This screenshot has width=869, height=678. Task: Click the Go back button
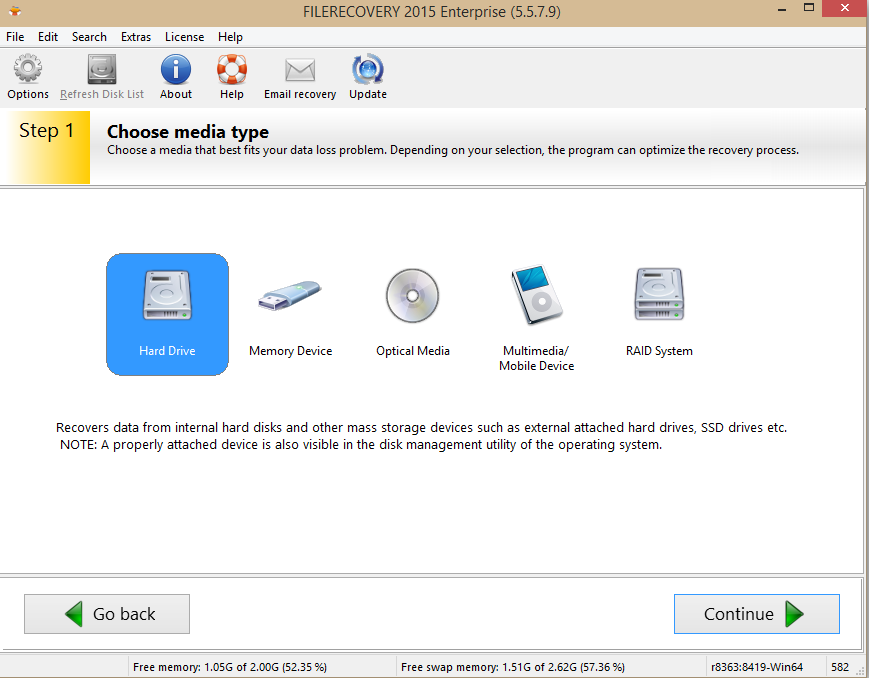coord(107,614)
